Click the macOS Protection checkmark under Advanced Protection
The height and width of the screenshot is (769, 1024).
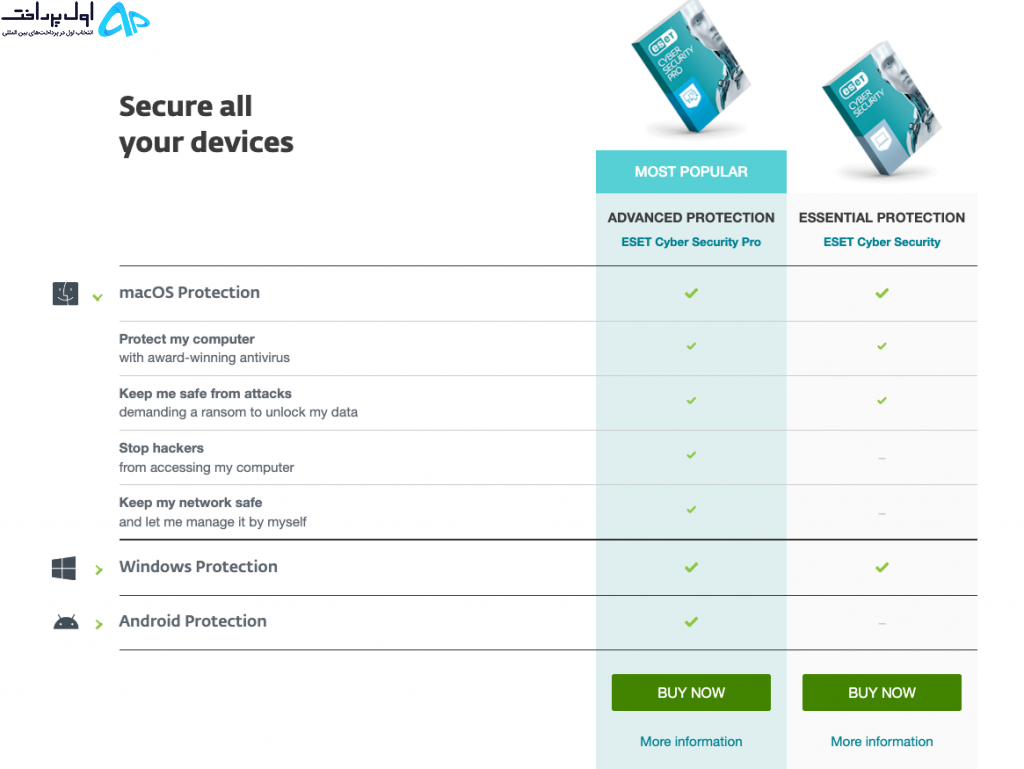click(691, 293)
